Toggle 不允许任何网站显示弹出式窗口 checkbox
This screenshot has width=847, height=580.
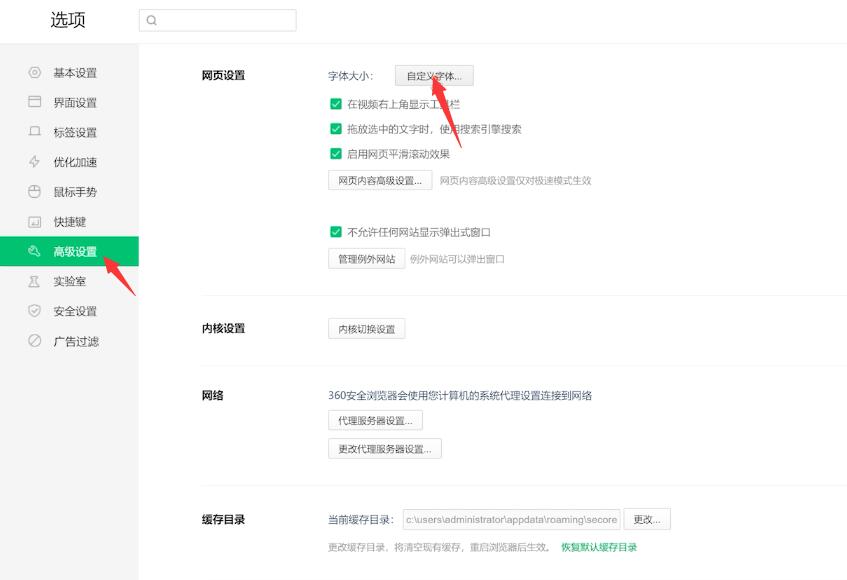[335, 232]
